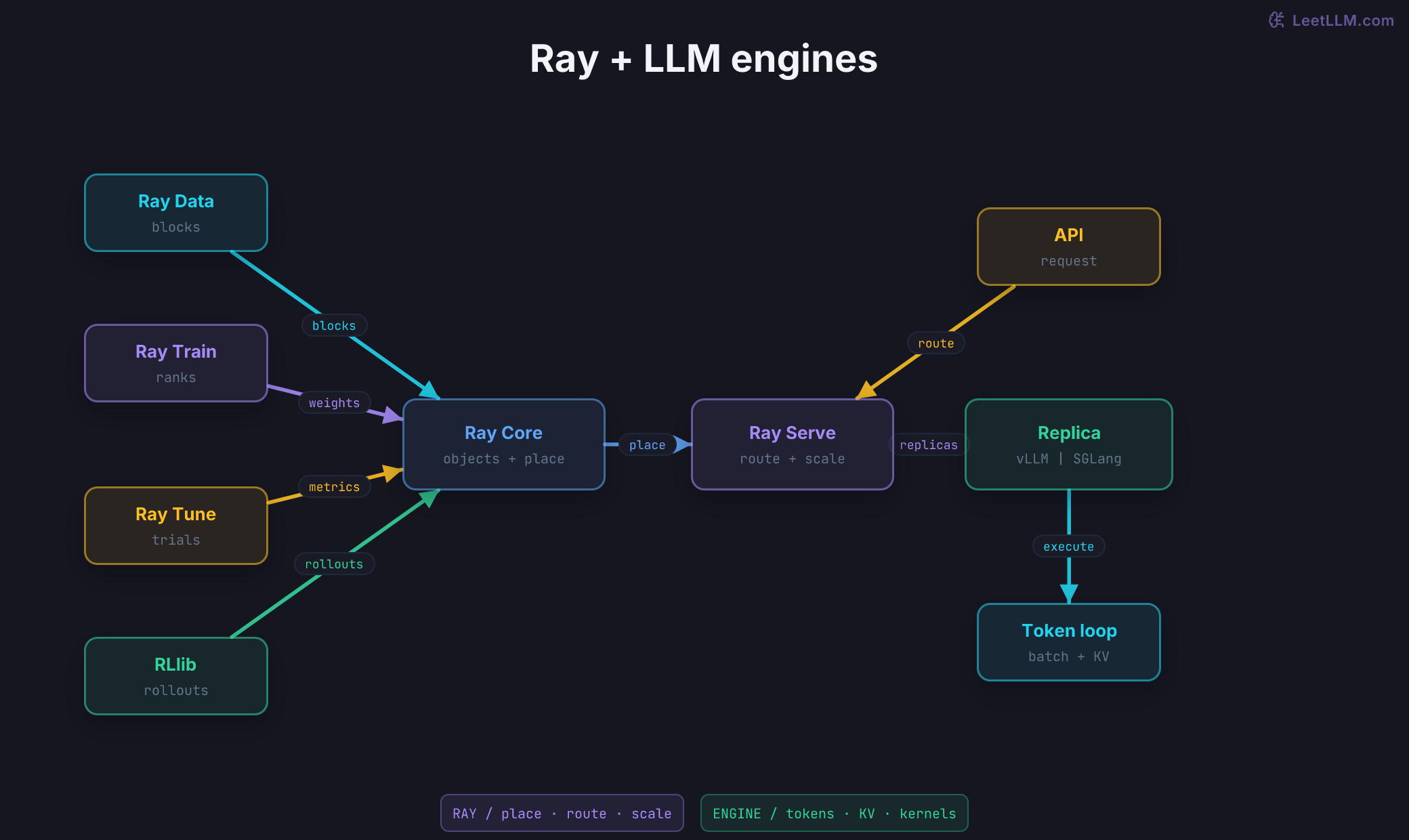Select the Ray Core node
Screen dimensions: 1409x840
point(504,444)
